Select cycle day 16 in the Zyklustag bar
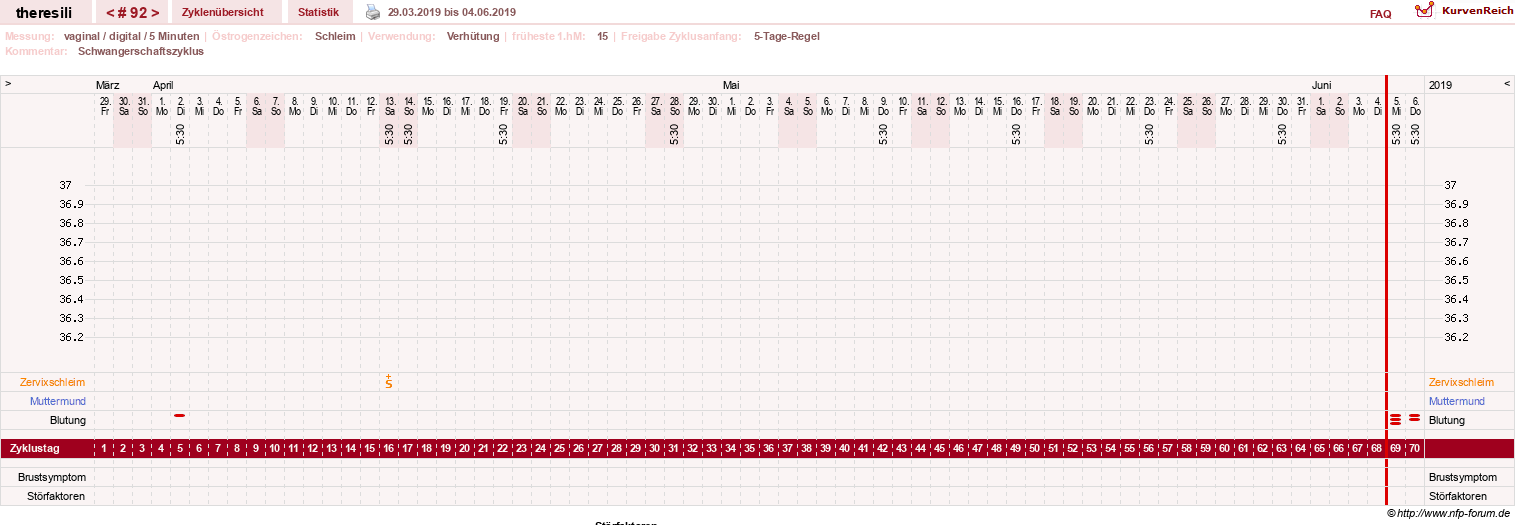Viewport: 1515px width, 525px height. coord(389,449)
